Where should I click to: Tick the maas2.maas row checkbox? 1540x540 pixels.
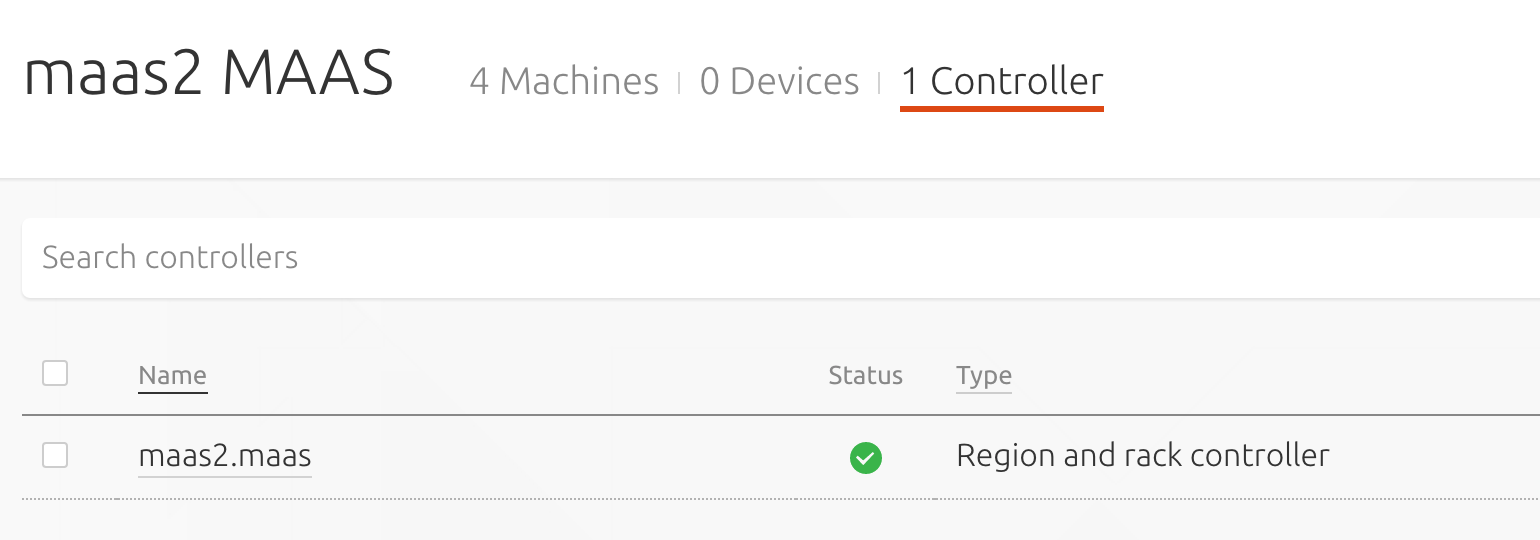tap(55, 456)
